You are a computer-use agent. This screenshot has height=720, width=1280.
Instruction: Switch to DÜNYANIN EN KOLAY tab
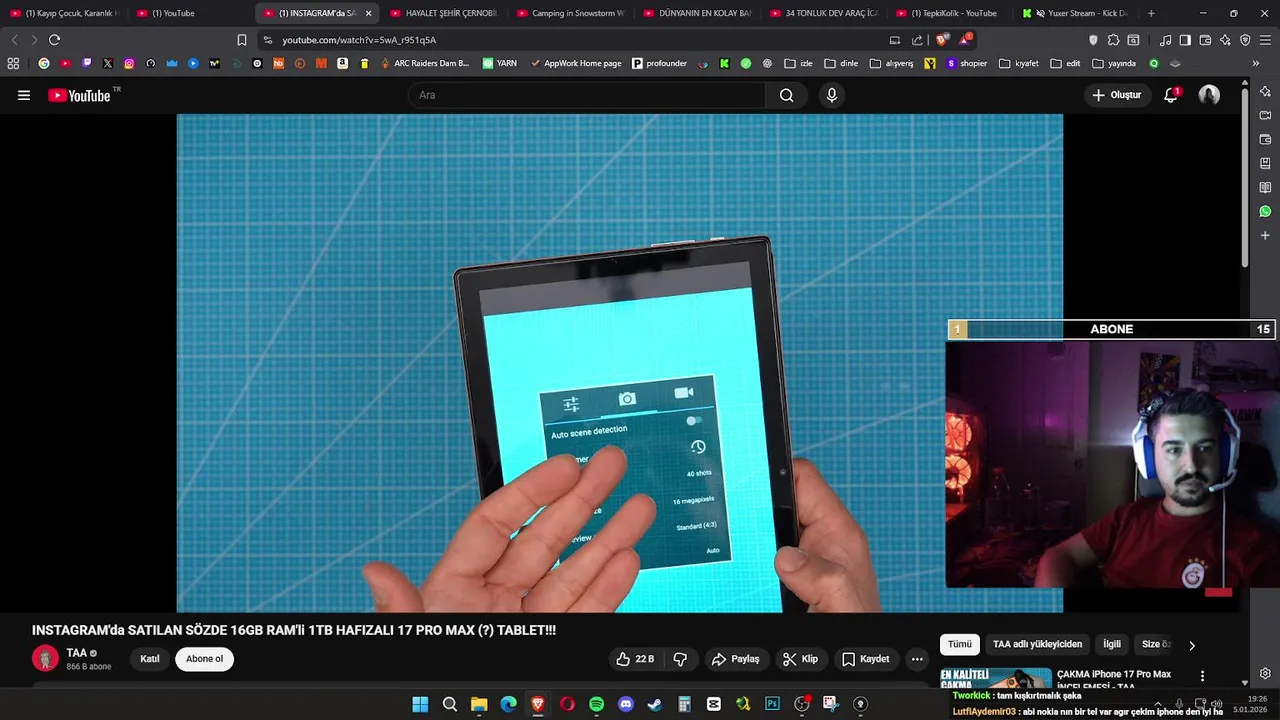click(697, 13)
